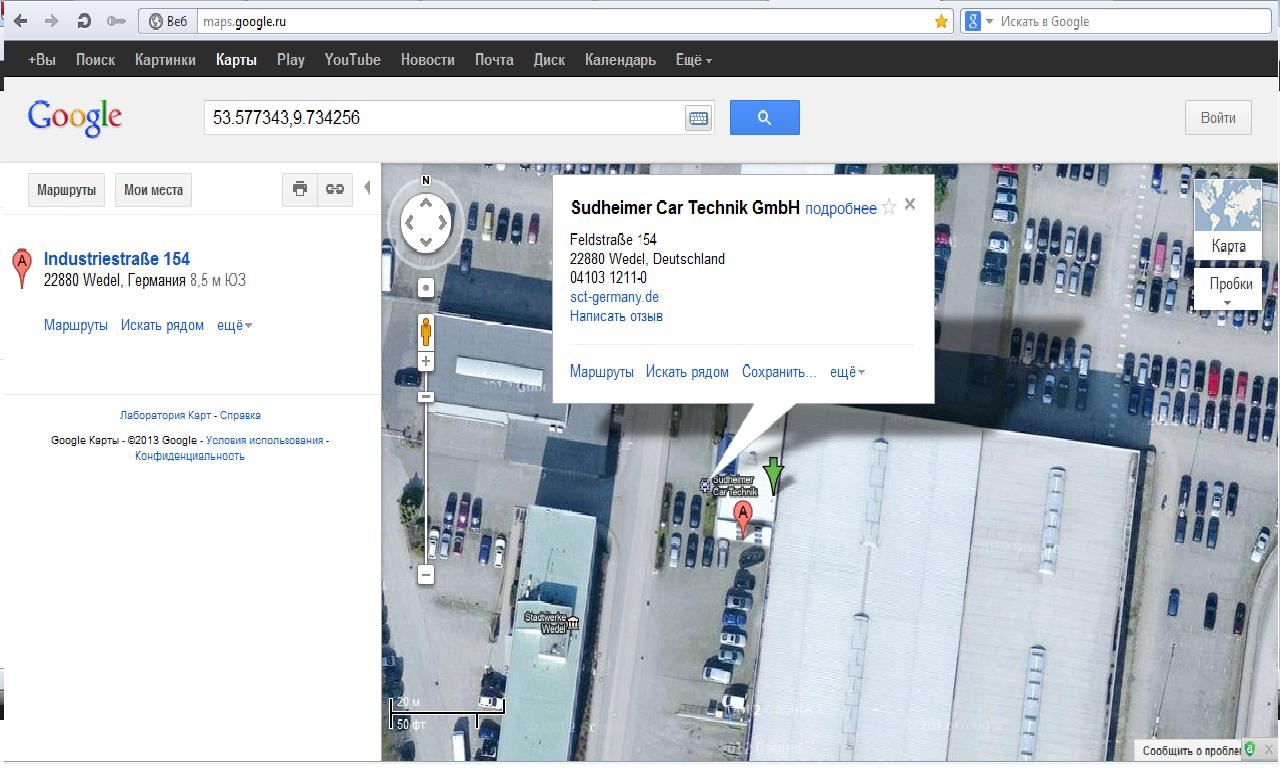
Task: Open the Конфиденциальность link
Action: (190, 456)
